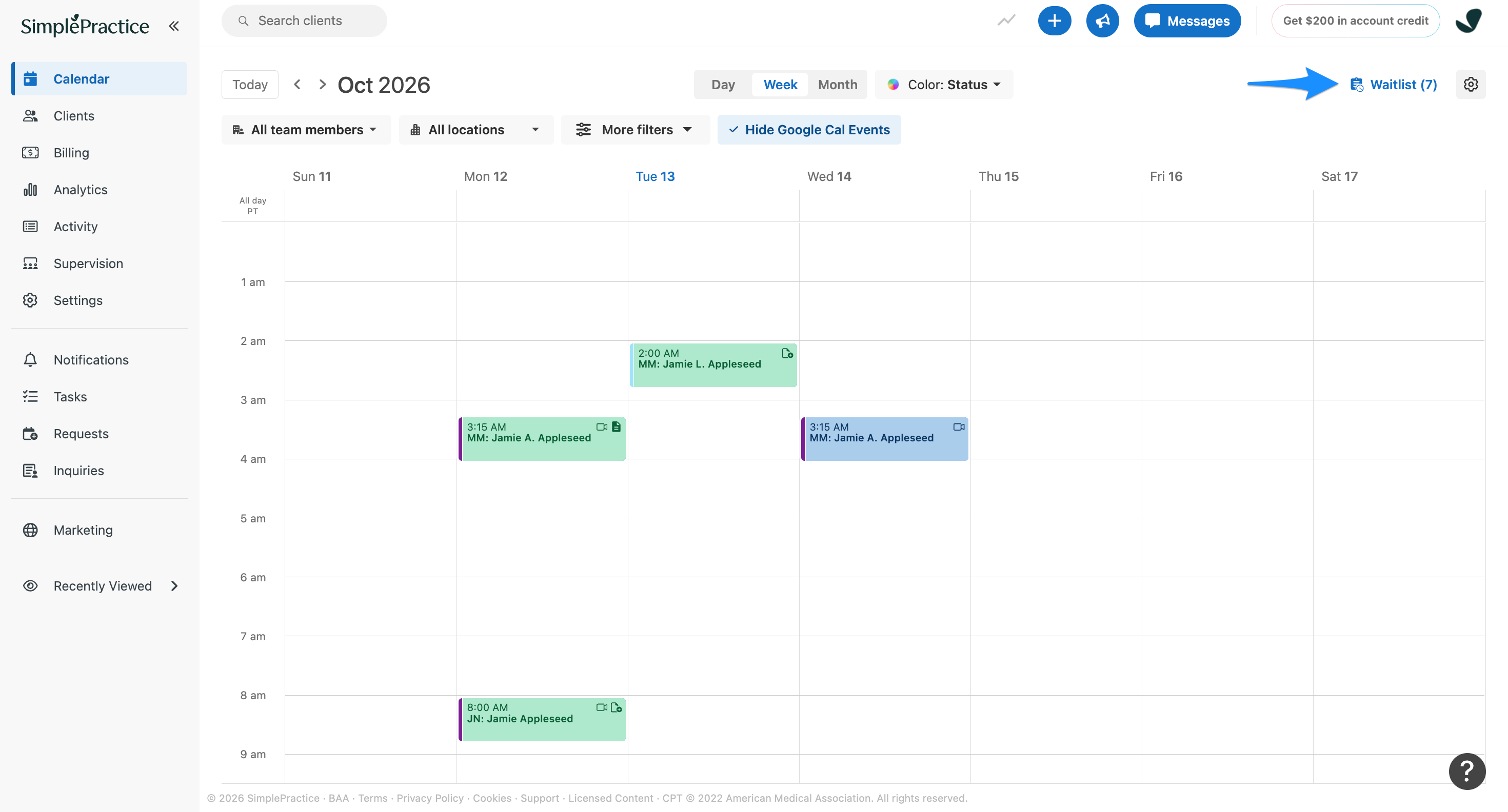The width and height of the screenshot is (1508, 812).
Task: Click the Today button
Action: (x=250, y=85)
